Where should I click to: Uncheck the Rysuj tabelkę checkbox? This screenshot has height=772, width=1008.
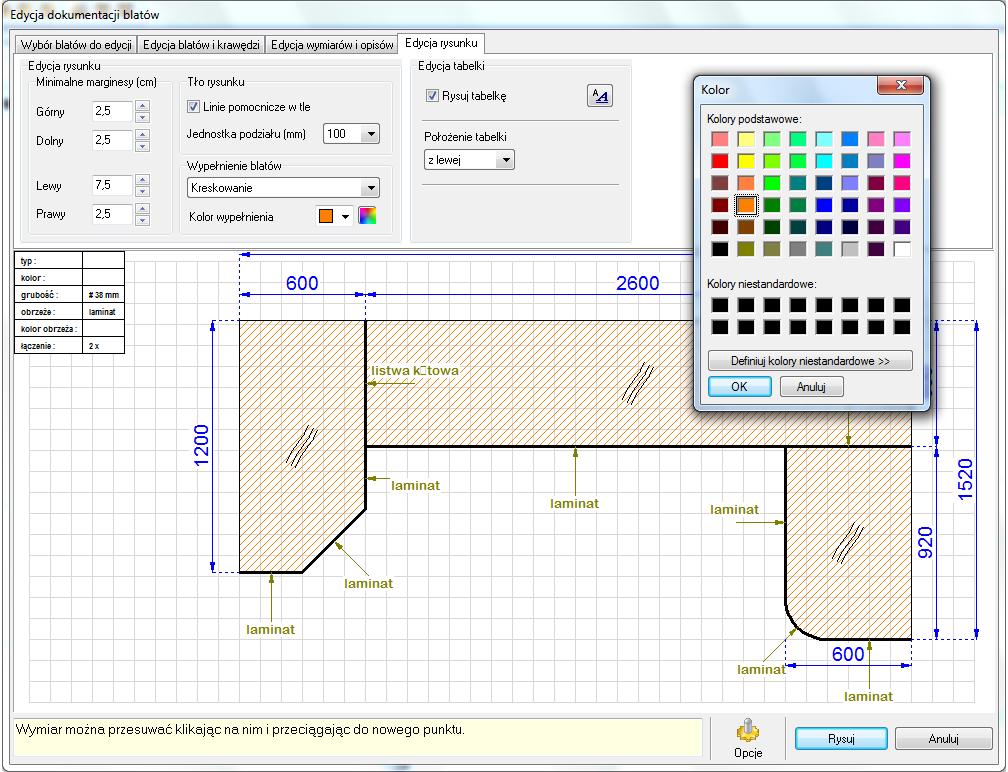pyautogui.click(x=432, y=96)
